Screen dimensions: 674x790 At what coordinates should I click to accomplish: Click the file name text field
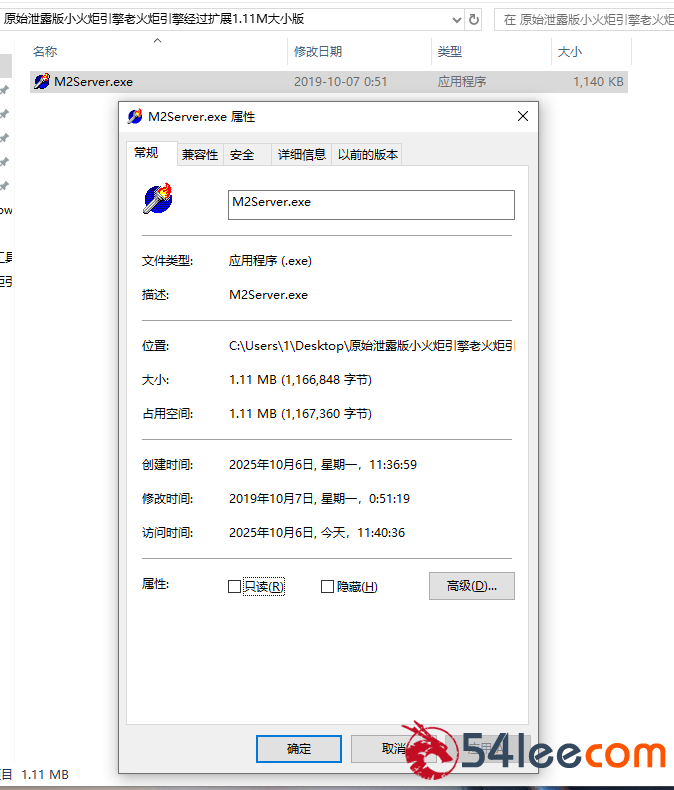(x=371, y=205)
